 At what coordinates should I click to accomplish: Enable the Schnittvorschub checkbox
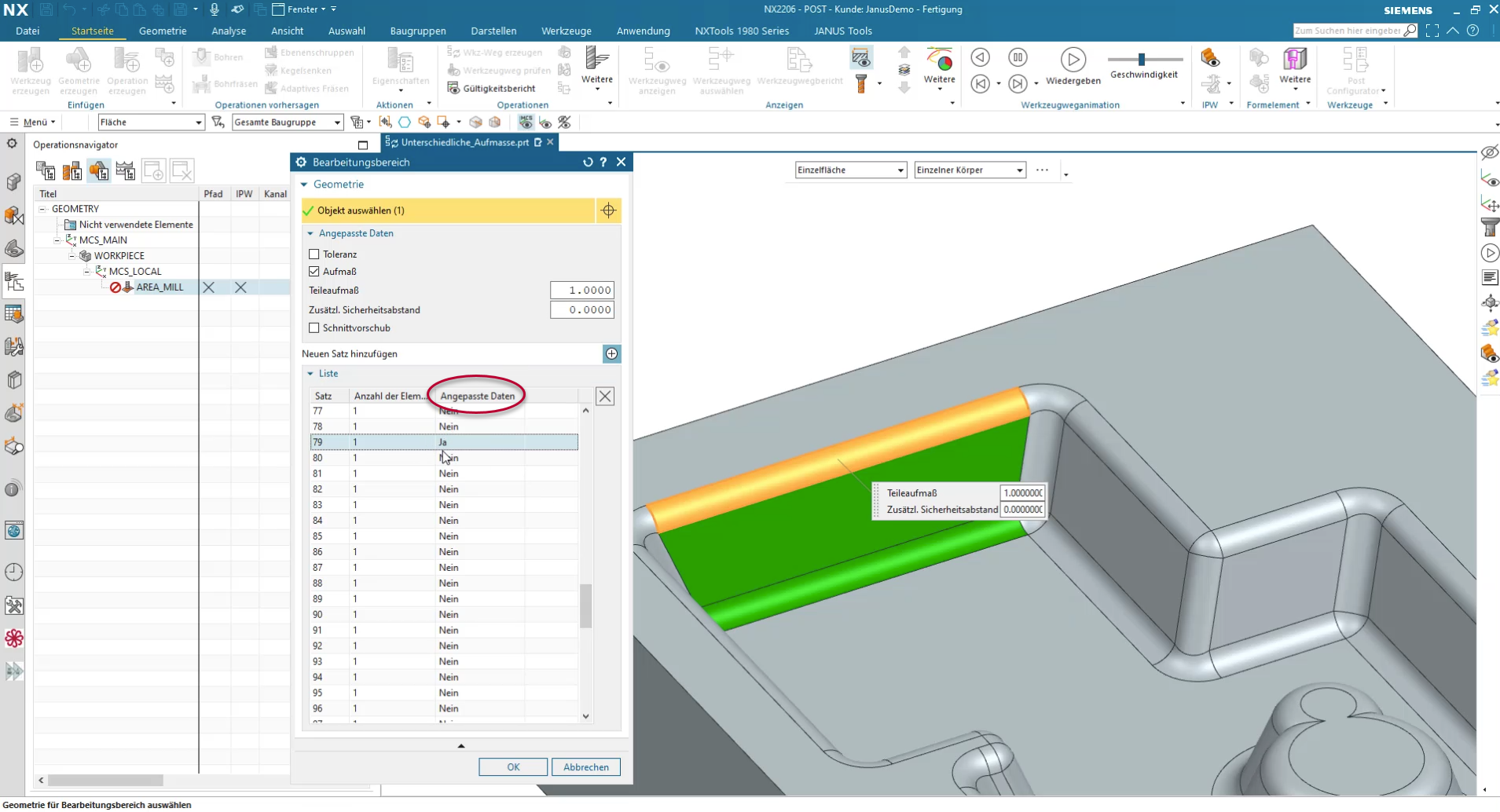pyautogui.click(x=314, y=328)
